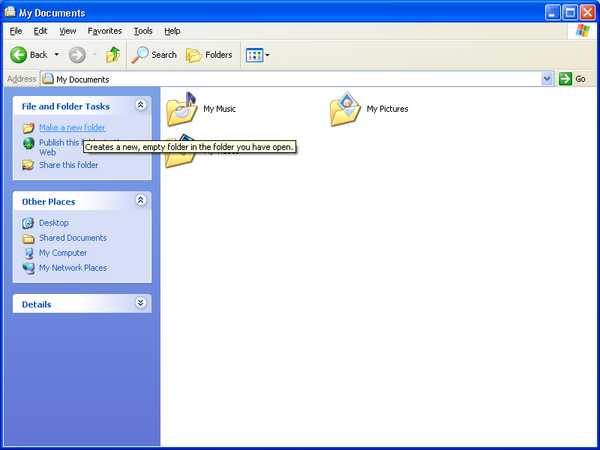This screenshot has width=600, height=450.
Task: Open the Views dropdown arrow
Action: [x=267, y=55]
